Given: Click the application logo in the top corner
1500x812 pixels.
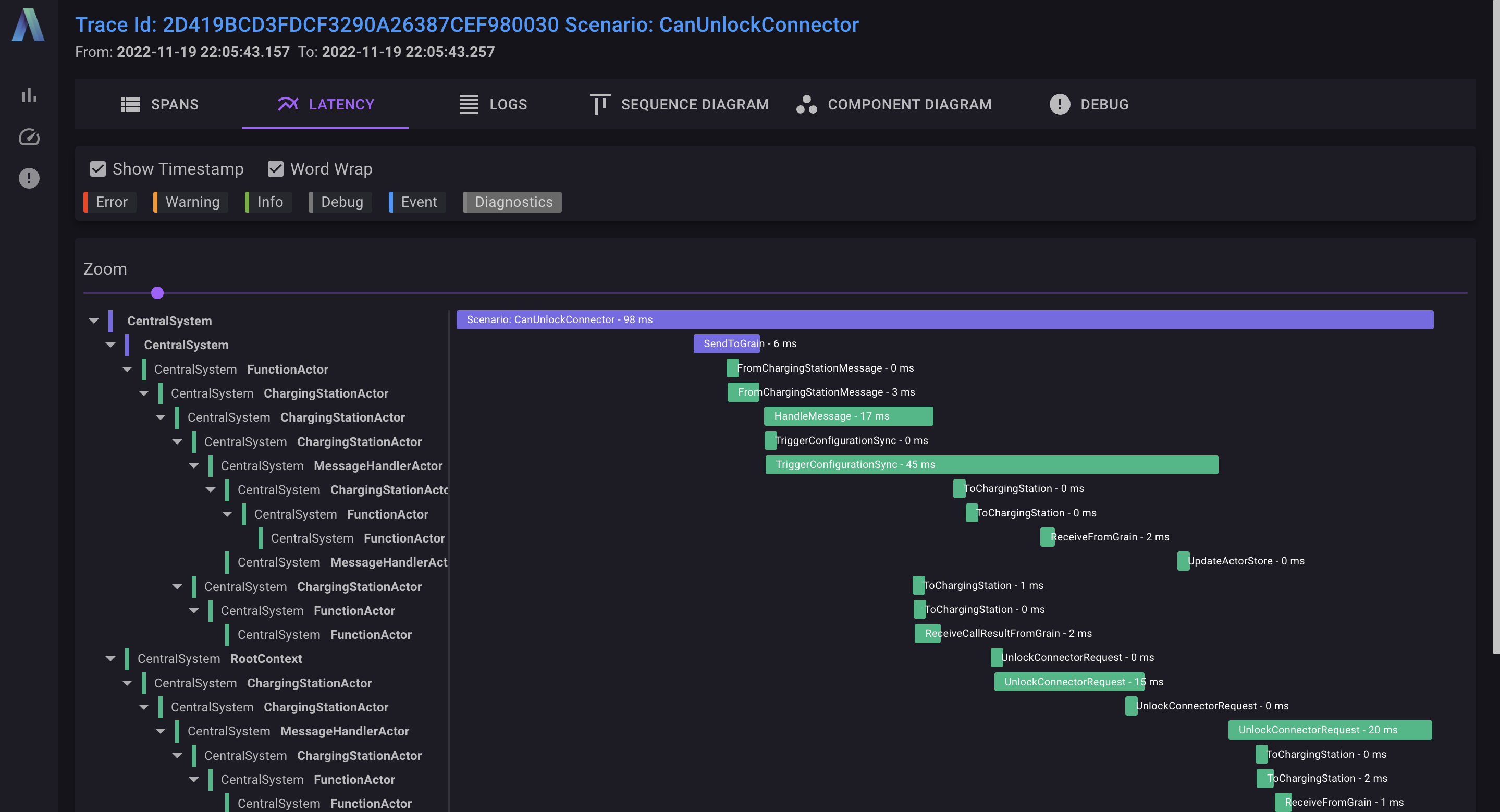Looking at the screenshot, I should [x=28, y=26].
